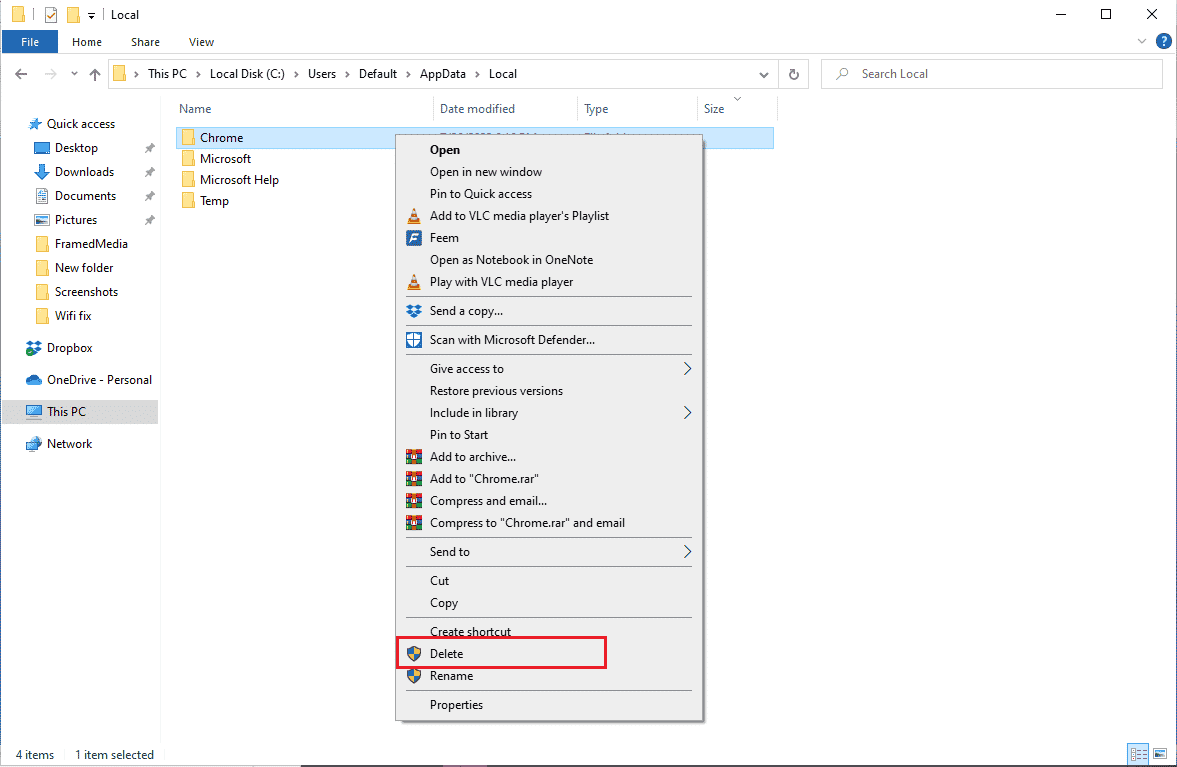Image resolution: width=1177 pixels, height=767 pixels.
Task: Expand the Send to submenu
Action: [687, 552]
